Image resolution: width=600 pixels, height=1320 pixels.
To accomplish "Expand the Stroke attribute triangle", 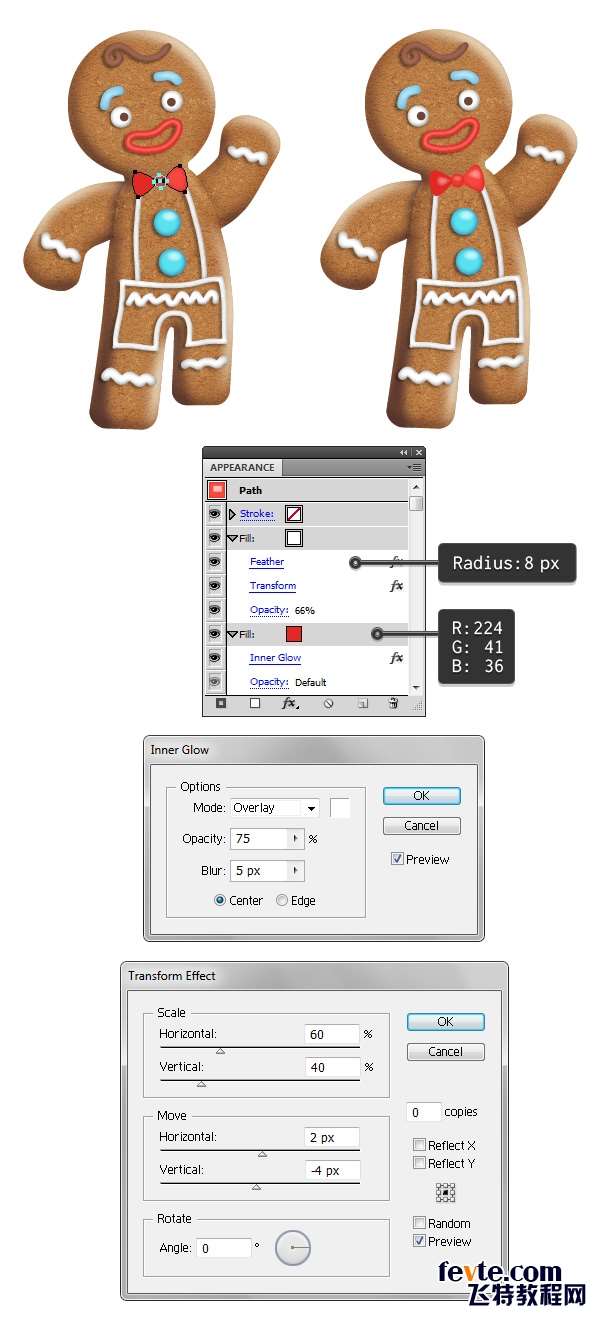I will tap(233, 514).
